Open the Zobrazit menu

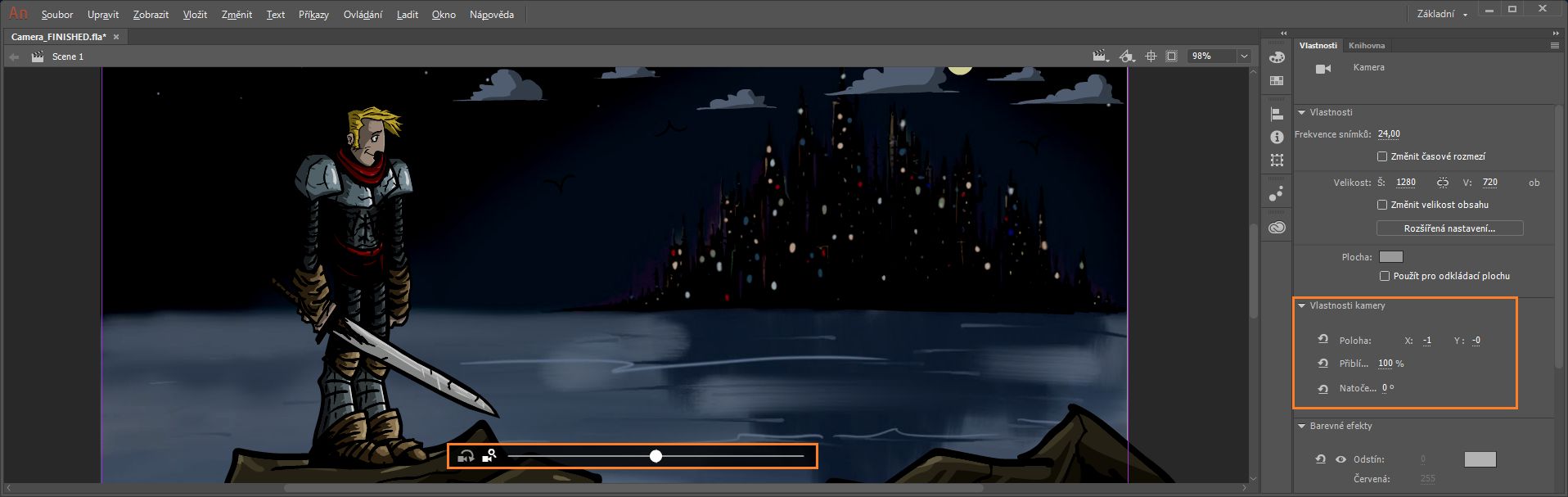[x=151, y=15]
